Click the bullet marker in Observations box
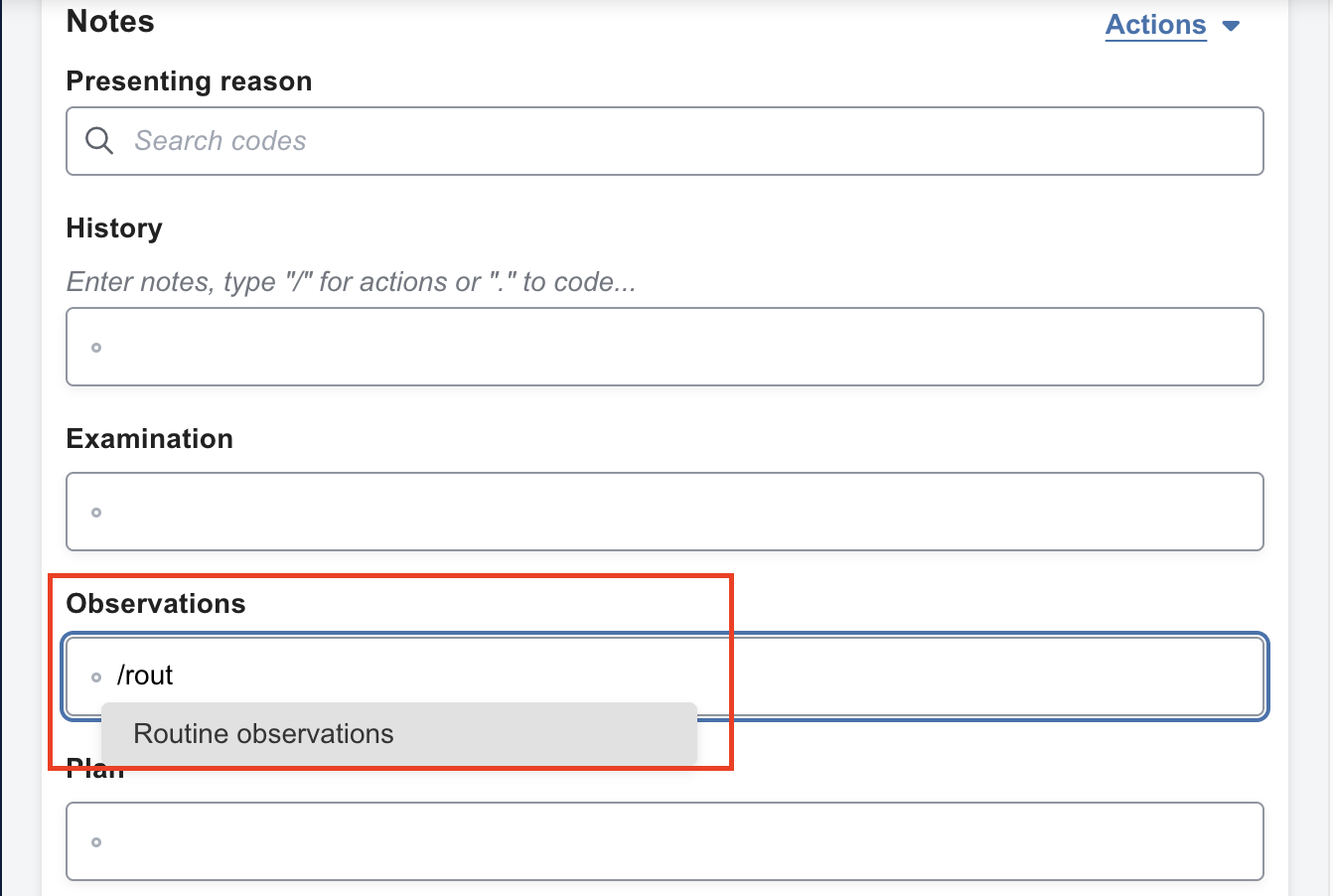 click(x=96, y=677)
